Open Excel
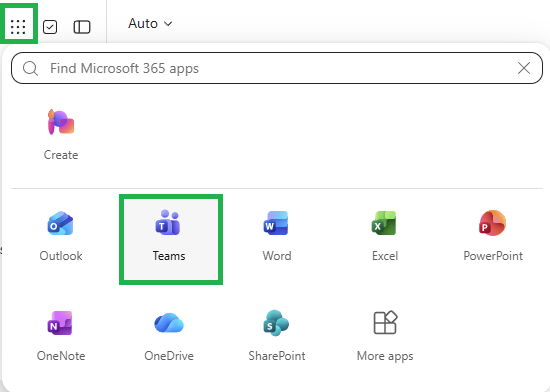Image resolution: width=550 pixels, height=392 pixels. click(385, 236)
